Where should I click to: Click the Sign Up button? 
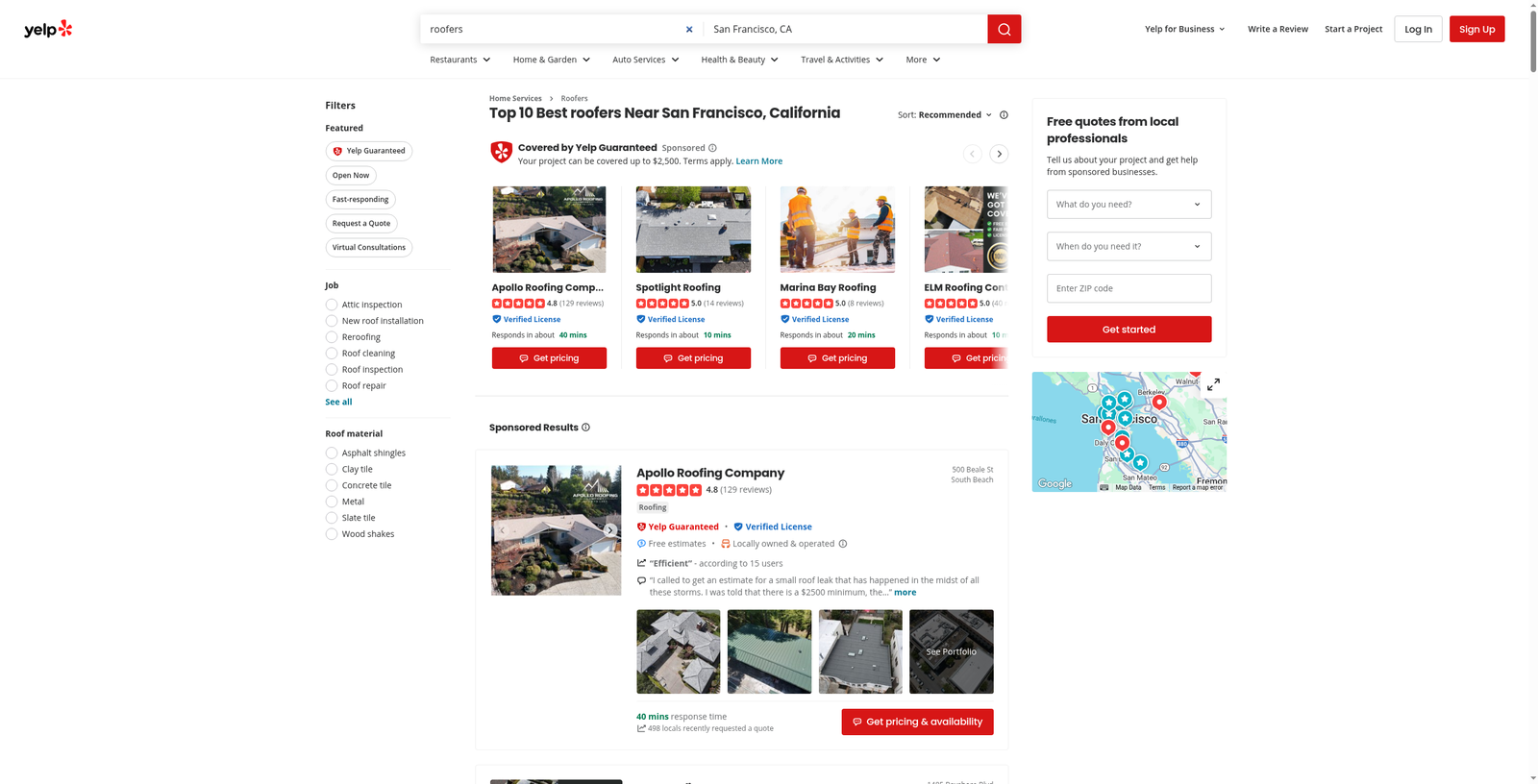coord(1476,29)
